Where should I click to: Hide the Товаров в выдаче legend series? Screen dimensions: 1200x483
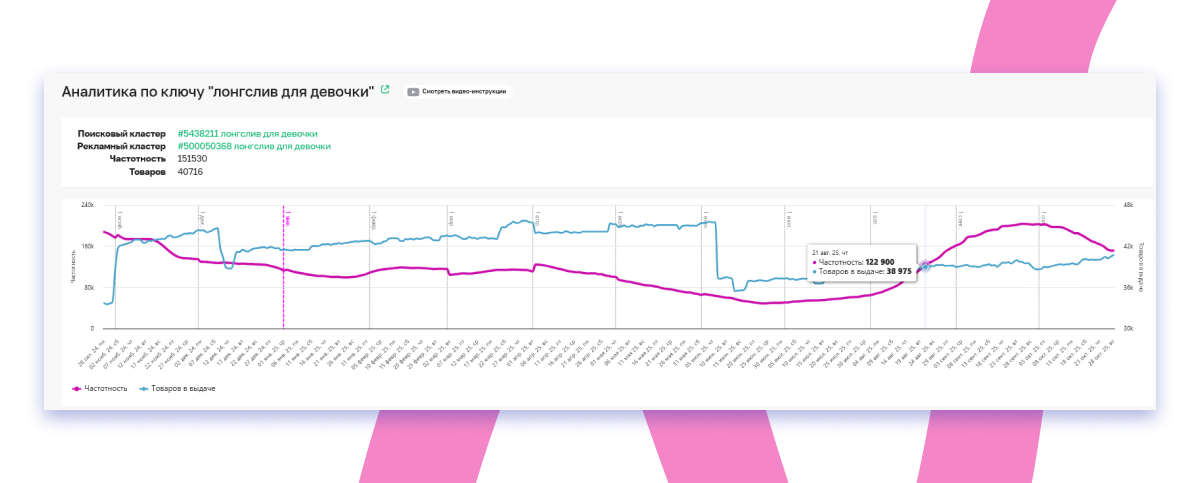tap(177, 388)
